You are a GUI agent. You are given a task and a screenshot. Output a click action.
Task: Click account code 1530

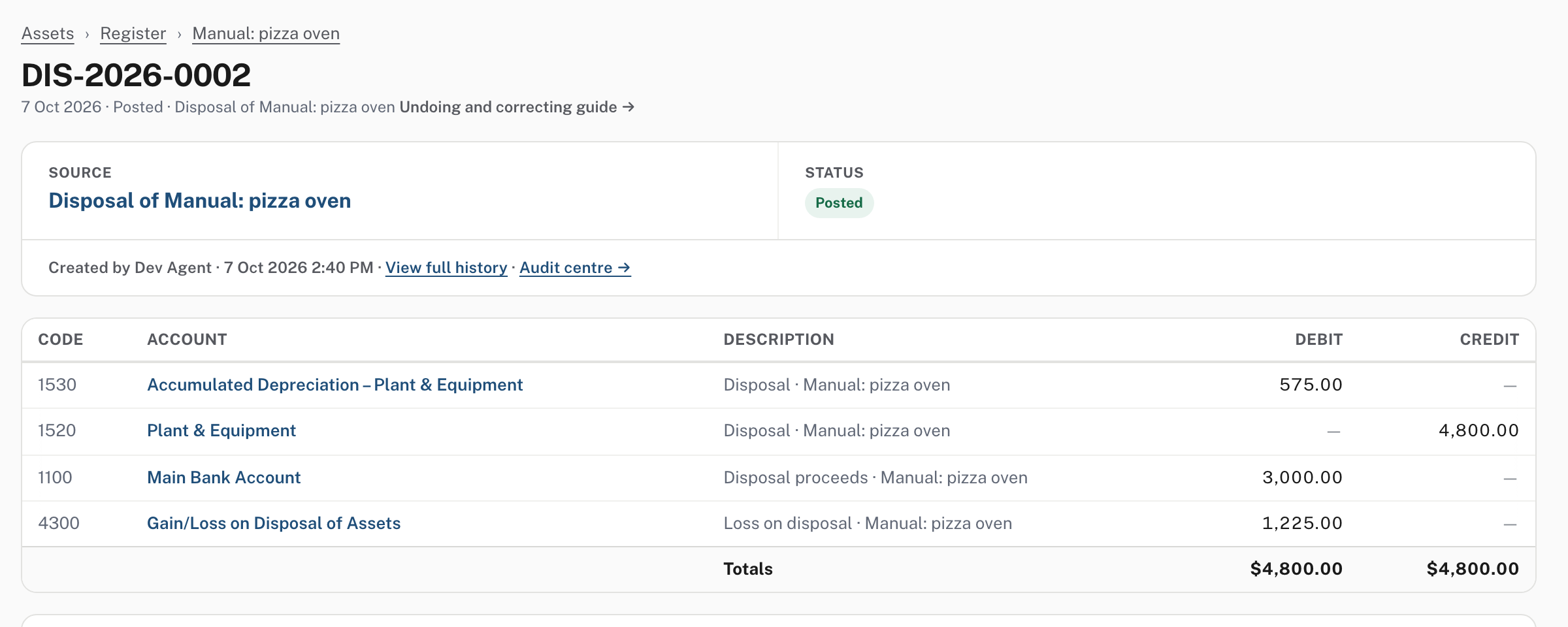tap(57, 385)
